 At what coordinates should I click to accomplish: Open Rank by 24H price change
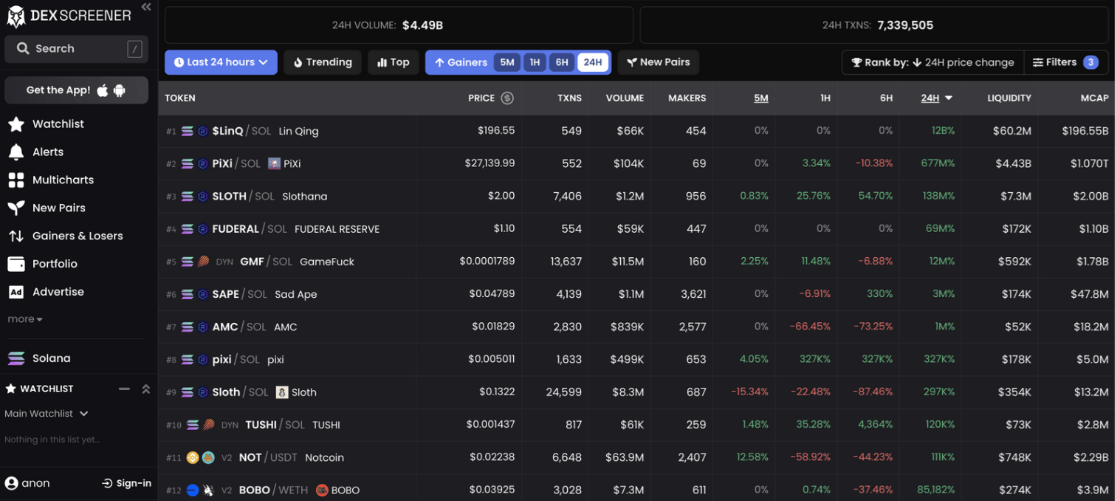tap(933, 63)
